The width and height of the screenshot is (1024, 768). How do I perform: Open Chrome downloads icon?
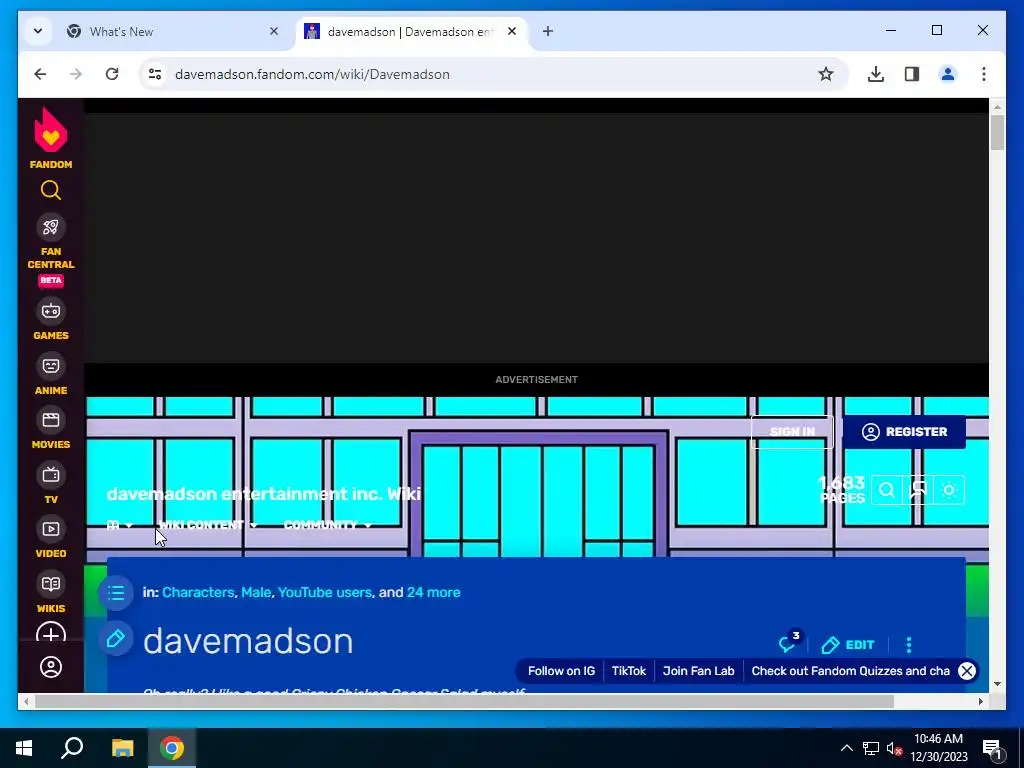876,74
